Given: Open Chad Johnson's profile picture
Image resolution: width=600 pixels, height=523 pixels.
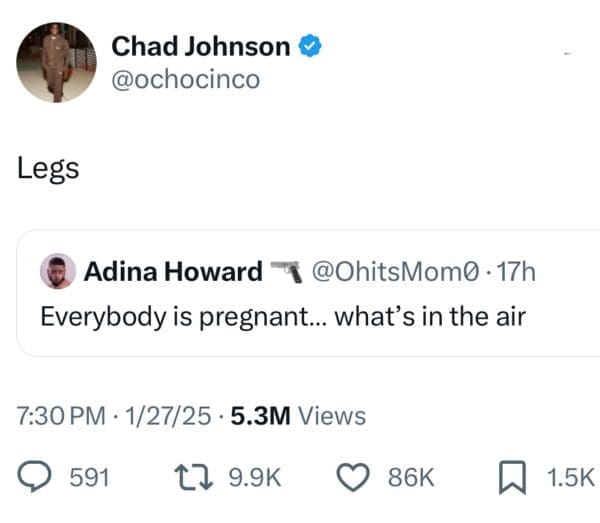Looking at the screenshot, I should 56,62.
